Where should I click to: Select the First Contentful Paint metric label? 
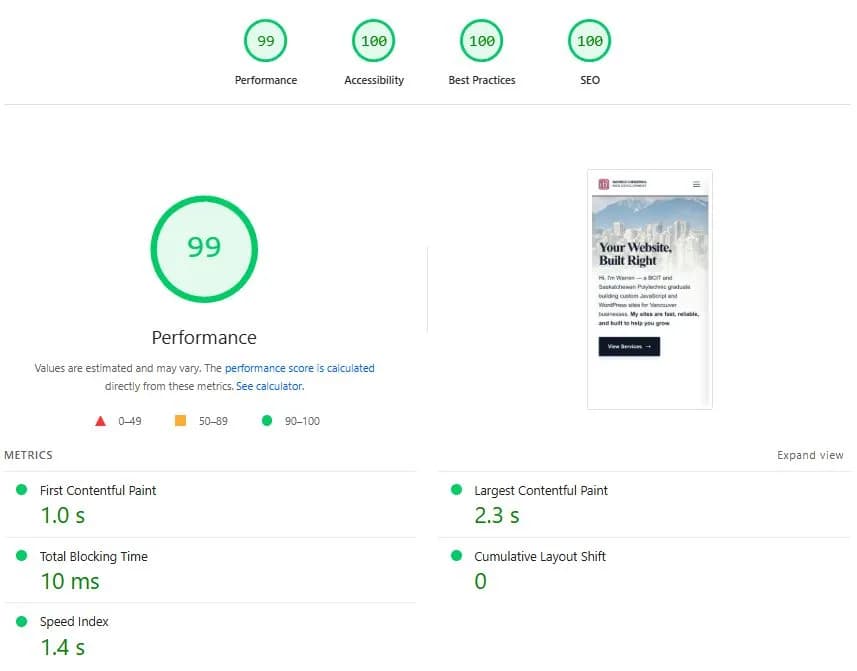pos(98,490)
